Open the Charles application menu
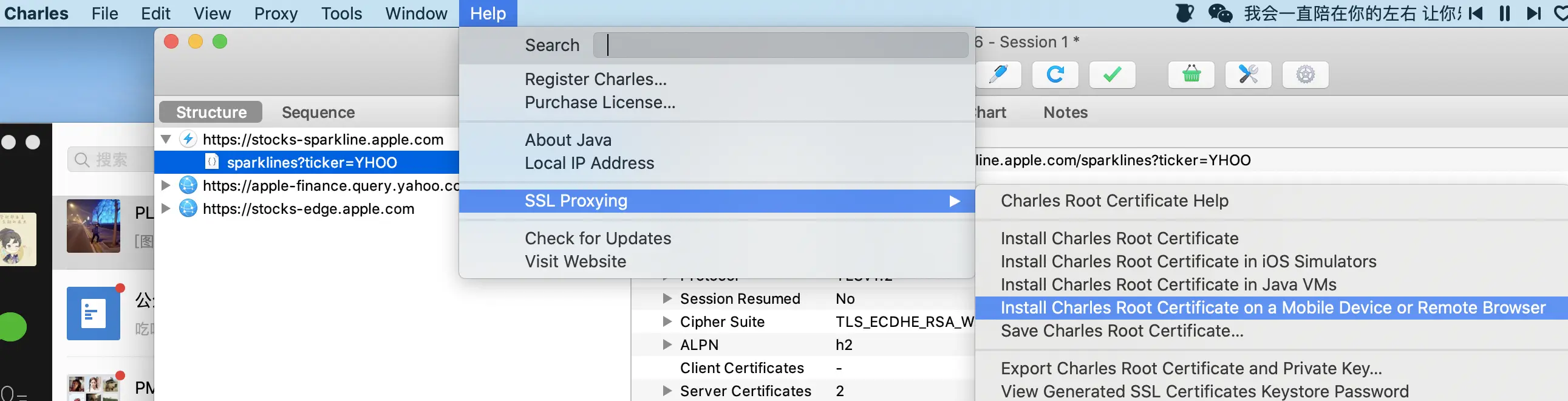Image resolution: width=1568 pixels, height=401 pixels. click(x=36, y=13)
